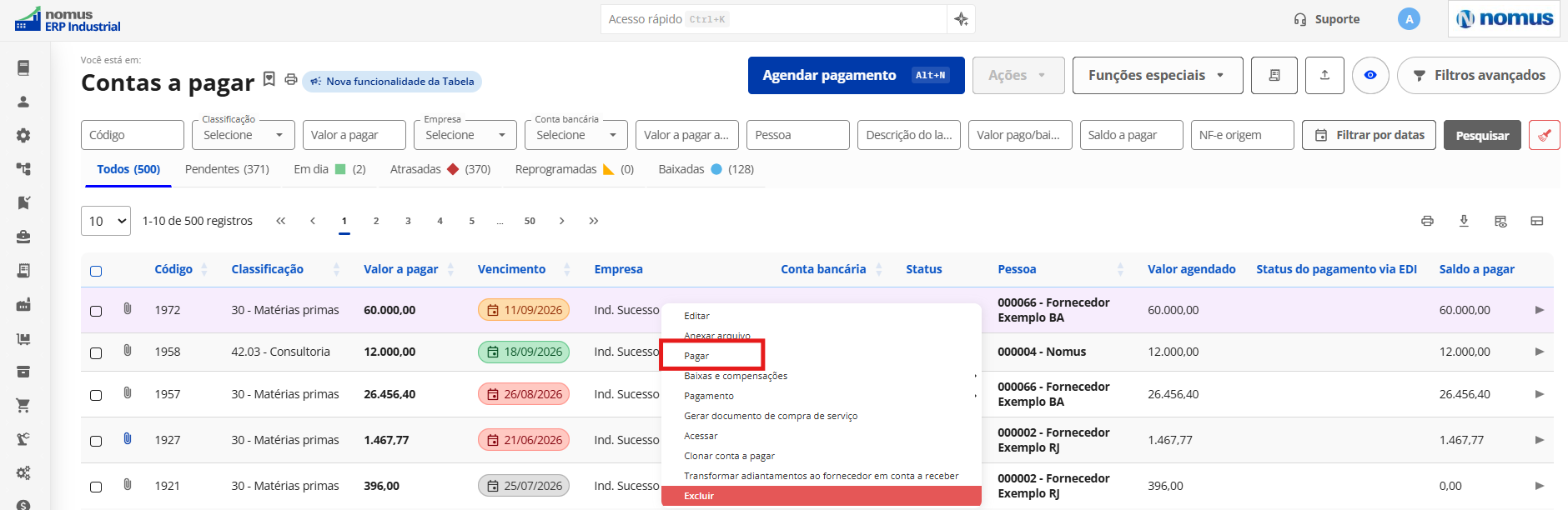This screenshot has height=510, width=1568.
Task: Click the upload arrow icon button
Action: [x=1324, y=75]
